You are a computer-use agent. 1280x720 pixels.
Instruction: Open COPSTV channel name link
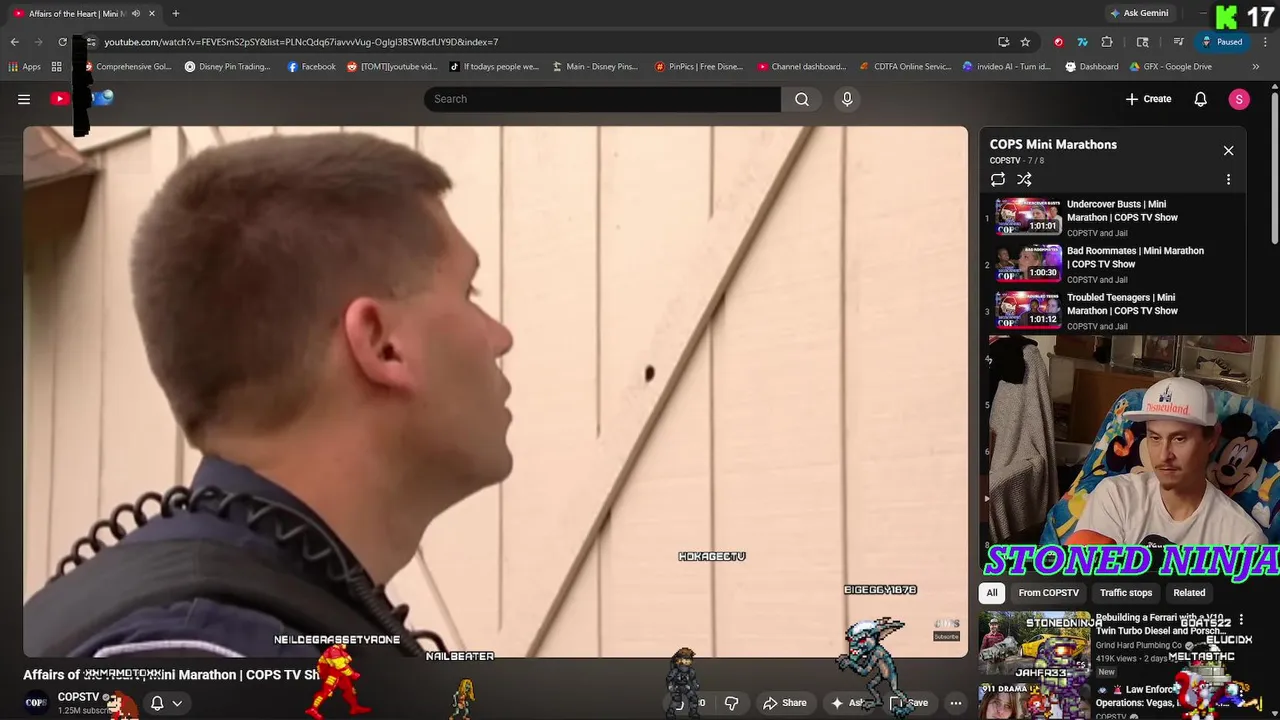78,697
